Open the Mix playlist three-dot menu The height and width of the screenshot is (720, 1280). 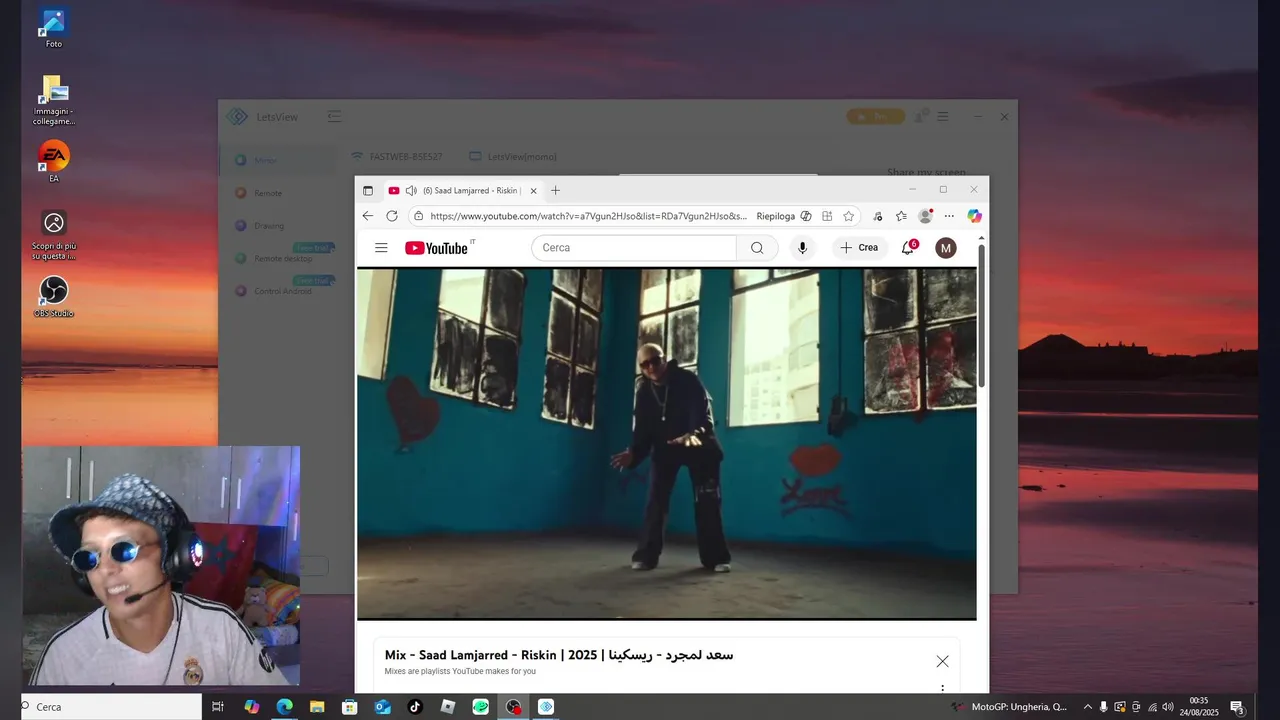tap(942, 688)
